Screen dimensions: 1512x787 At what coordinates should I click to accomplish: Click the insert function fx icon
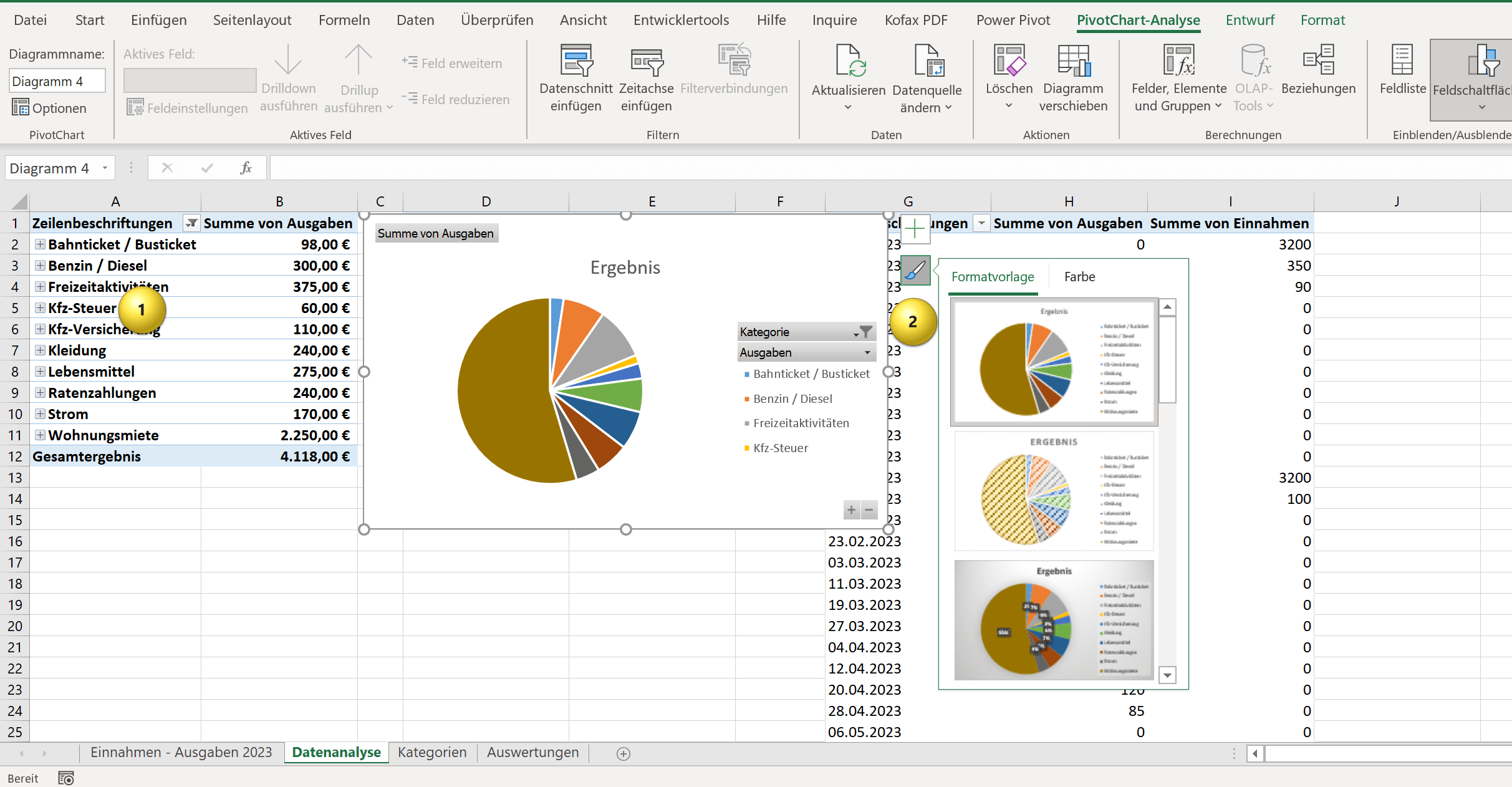(246, 168)
